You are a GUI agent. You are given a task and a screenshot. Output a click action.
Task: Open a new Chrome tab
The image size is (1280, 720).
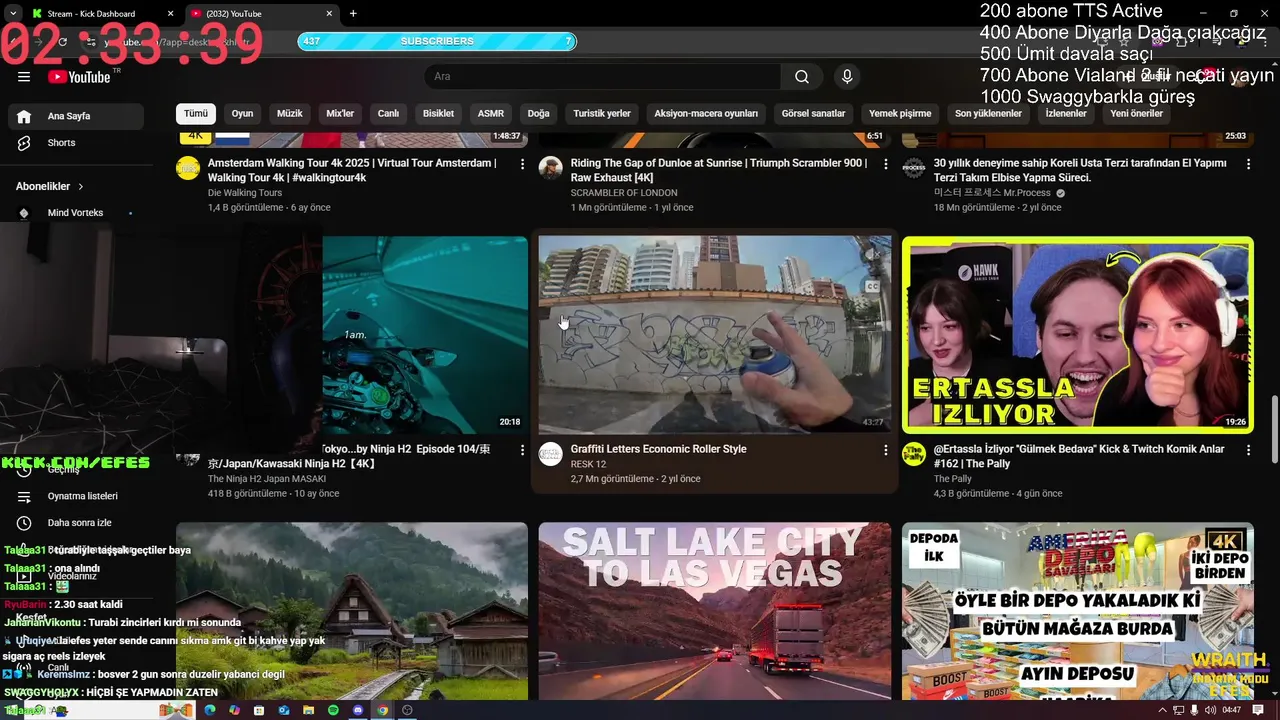pyautogui.click(x=353, y=14)
